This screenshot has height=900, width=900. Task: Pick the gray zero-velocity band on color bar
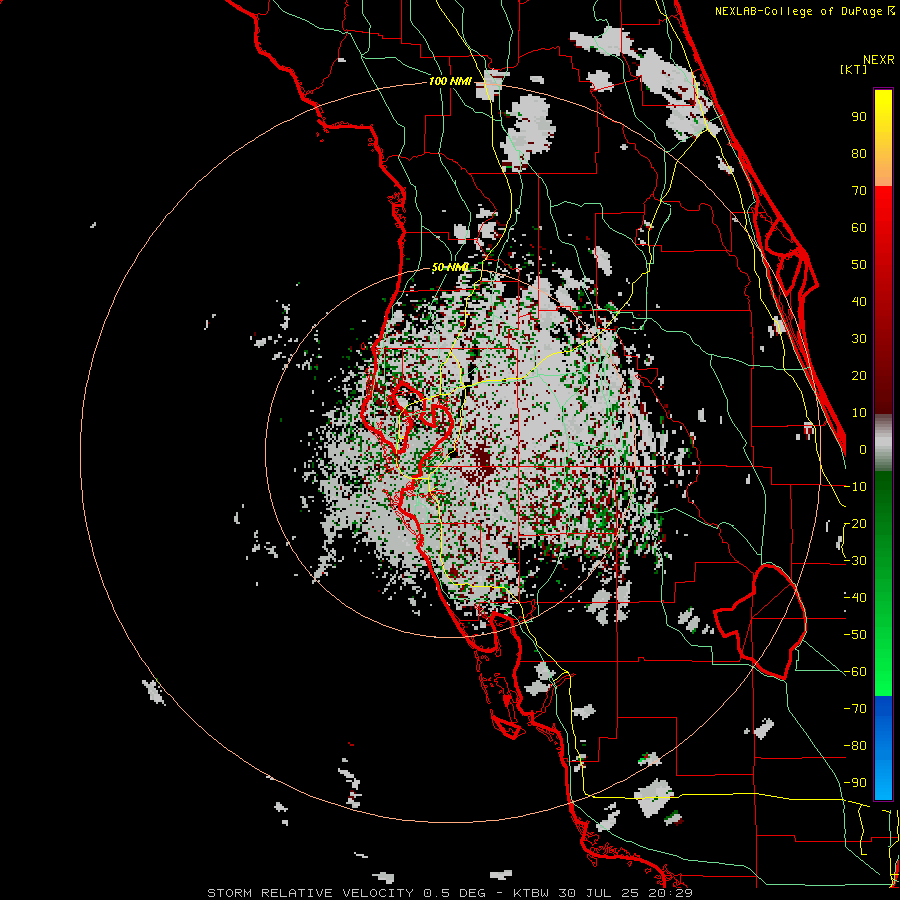883,443
